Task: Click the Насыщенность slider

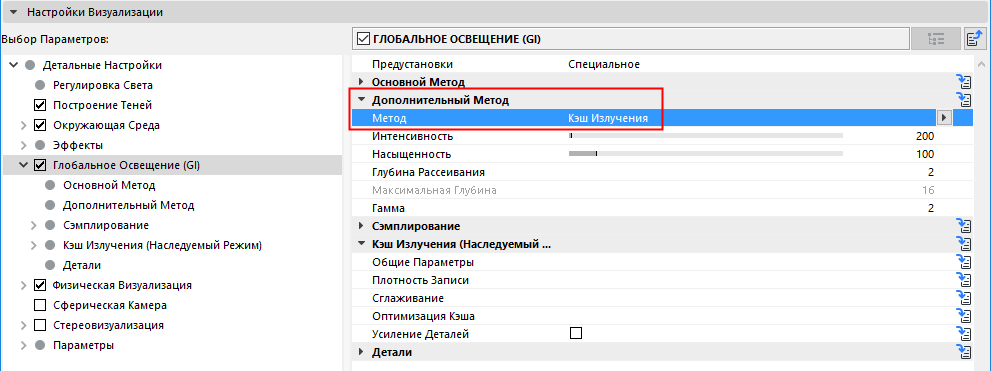Action: pyautogui.click(x=706, y=154)
